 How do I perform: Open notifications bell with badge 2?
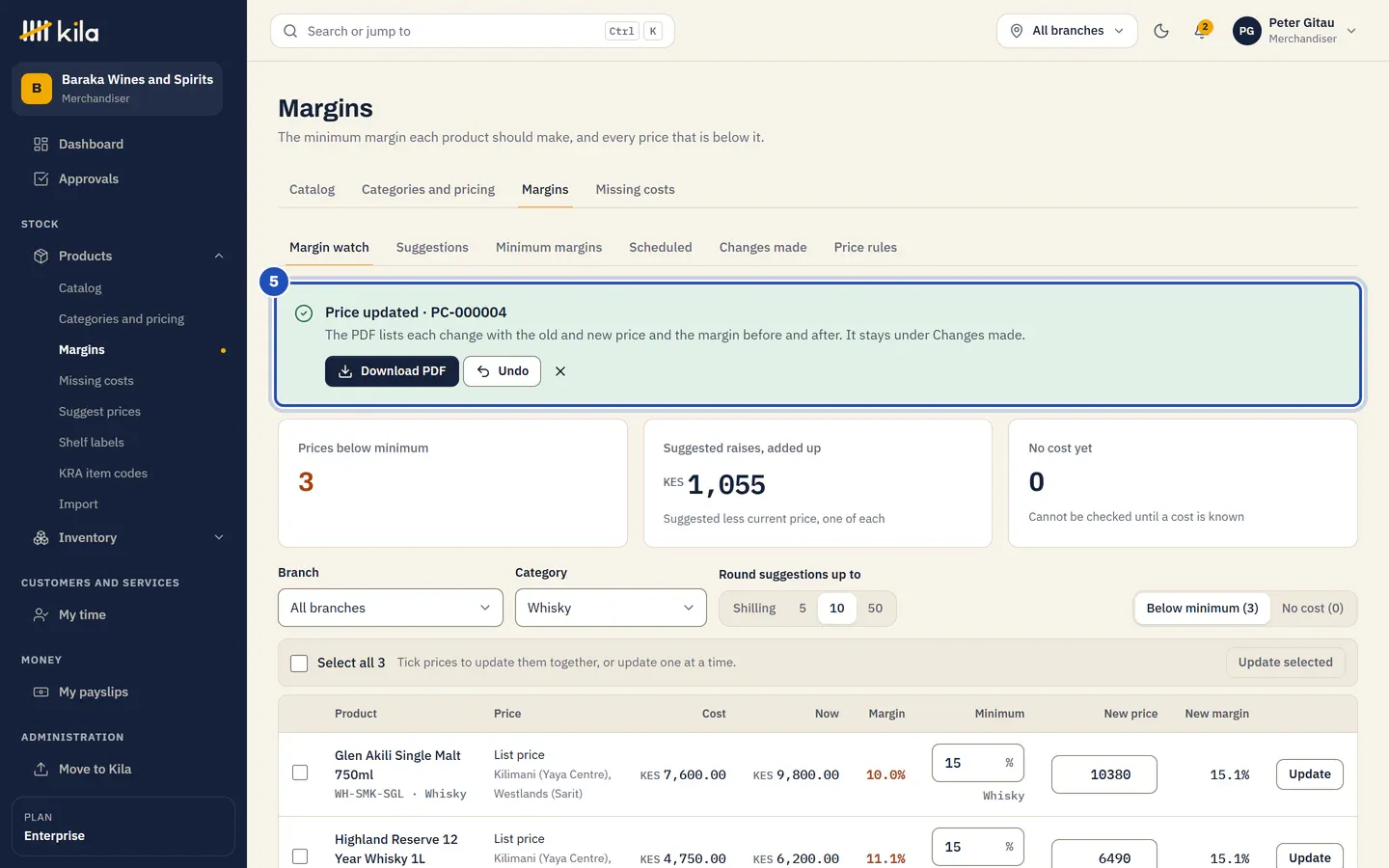[x=1202, y=31]
